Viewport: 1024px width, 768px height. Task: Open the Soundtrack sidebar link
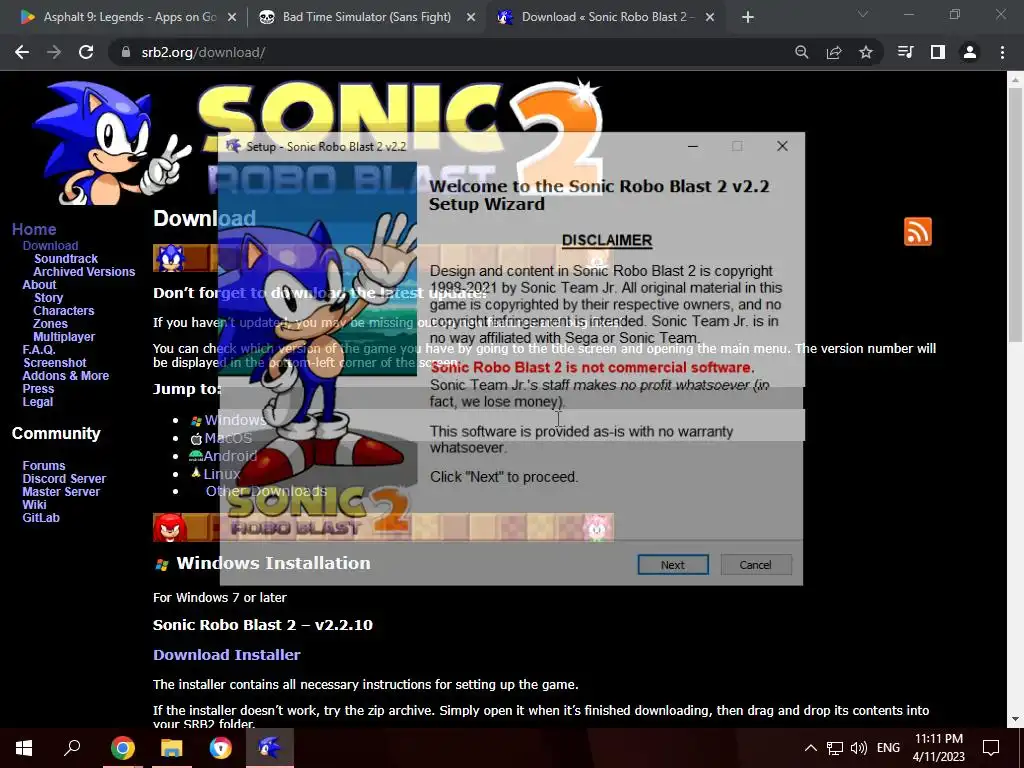[x=66, y=259]
